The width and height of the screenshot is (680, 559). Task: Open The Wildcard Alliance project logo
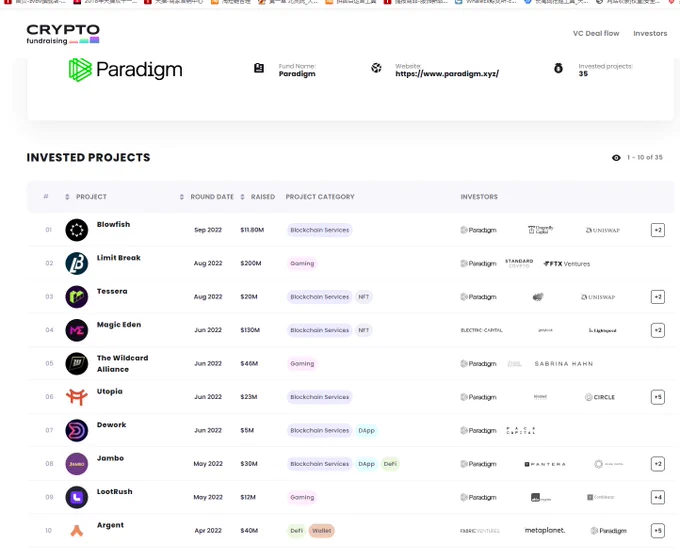point(77,363)
